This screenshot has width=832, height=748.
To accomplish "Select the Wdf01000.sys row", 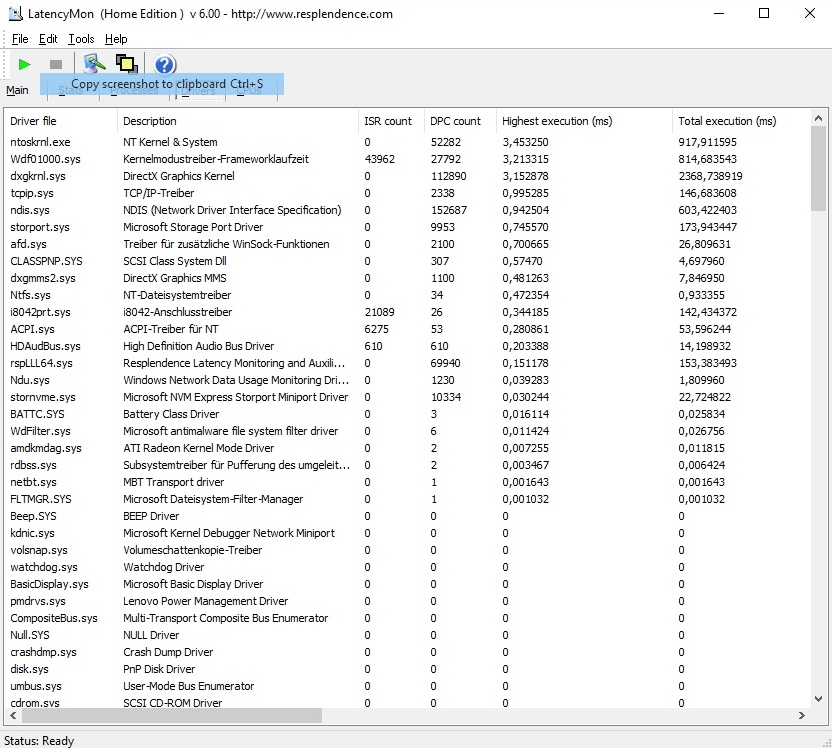I will [408, 159].
